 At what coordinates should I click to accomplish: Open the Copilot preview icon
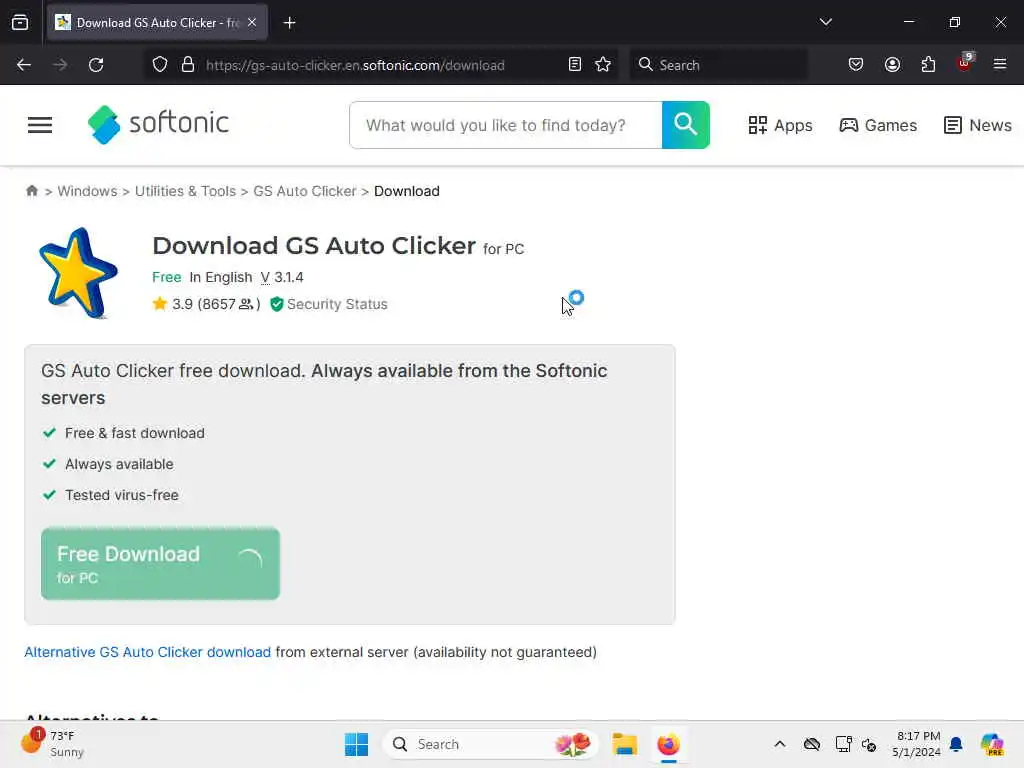pos(992,744)
